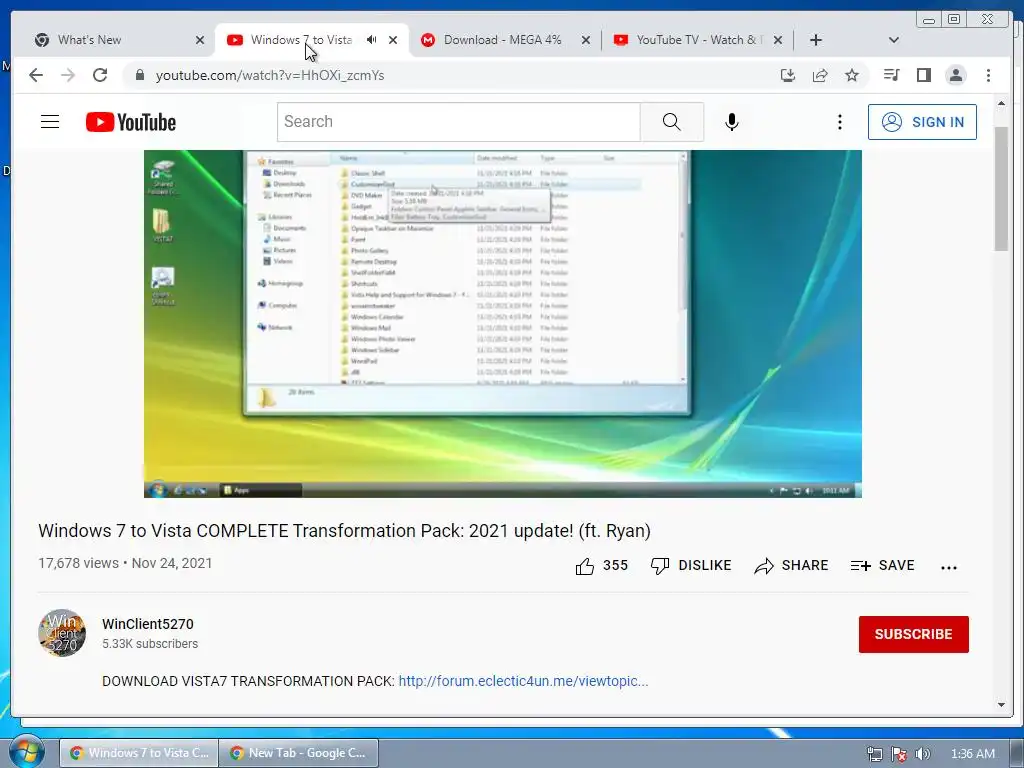The height and width of the screenshot is (768, 1024).
Task: Click the scrollbar down arrow
Action: (x=1001, y=704)
